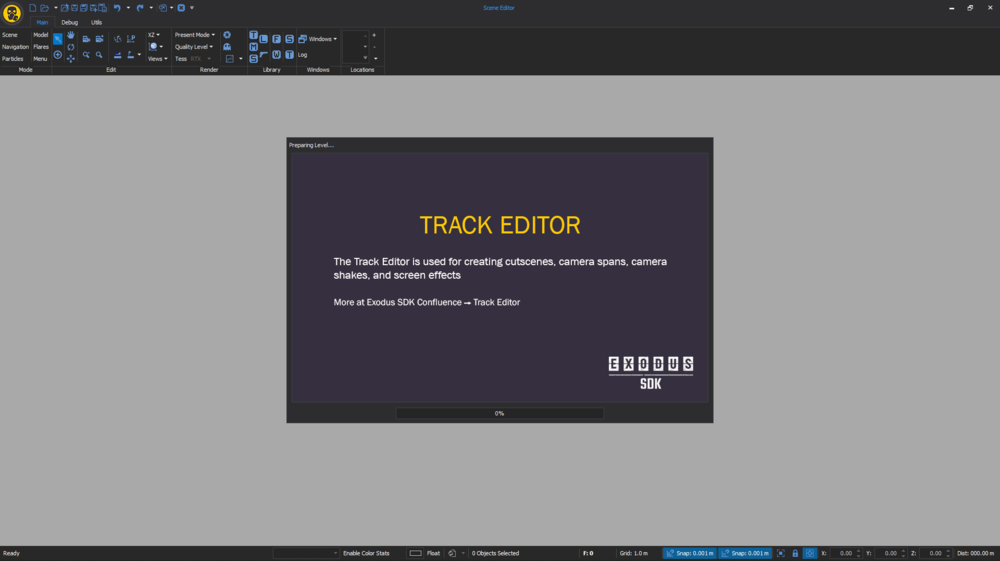
Task: Click the ghost icon in Render group
Action: tap(227, 47)
